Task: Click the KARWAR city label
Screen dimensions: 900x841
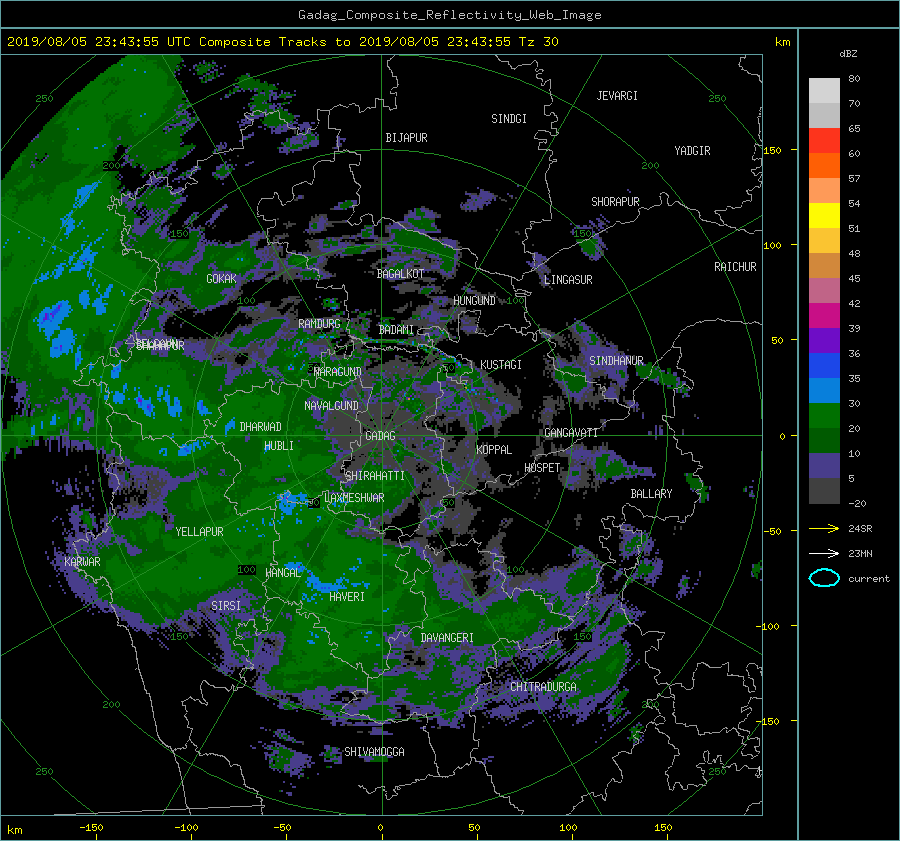Action: coord(82,562)
